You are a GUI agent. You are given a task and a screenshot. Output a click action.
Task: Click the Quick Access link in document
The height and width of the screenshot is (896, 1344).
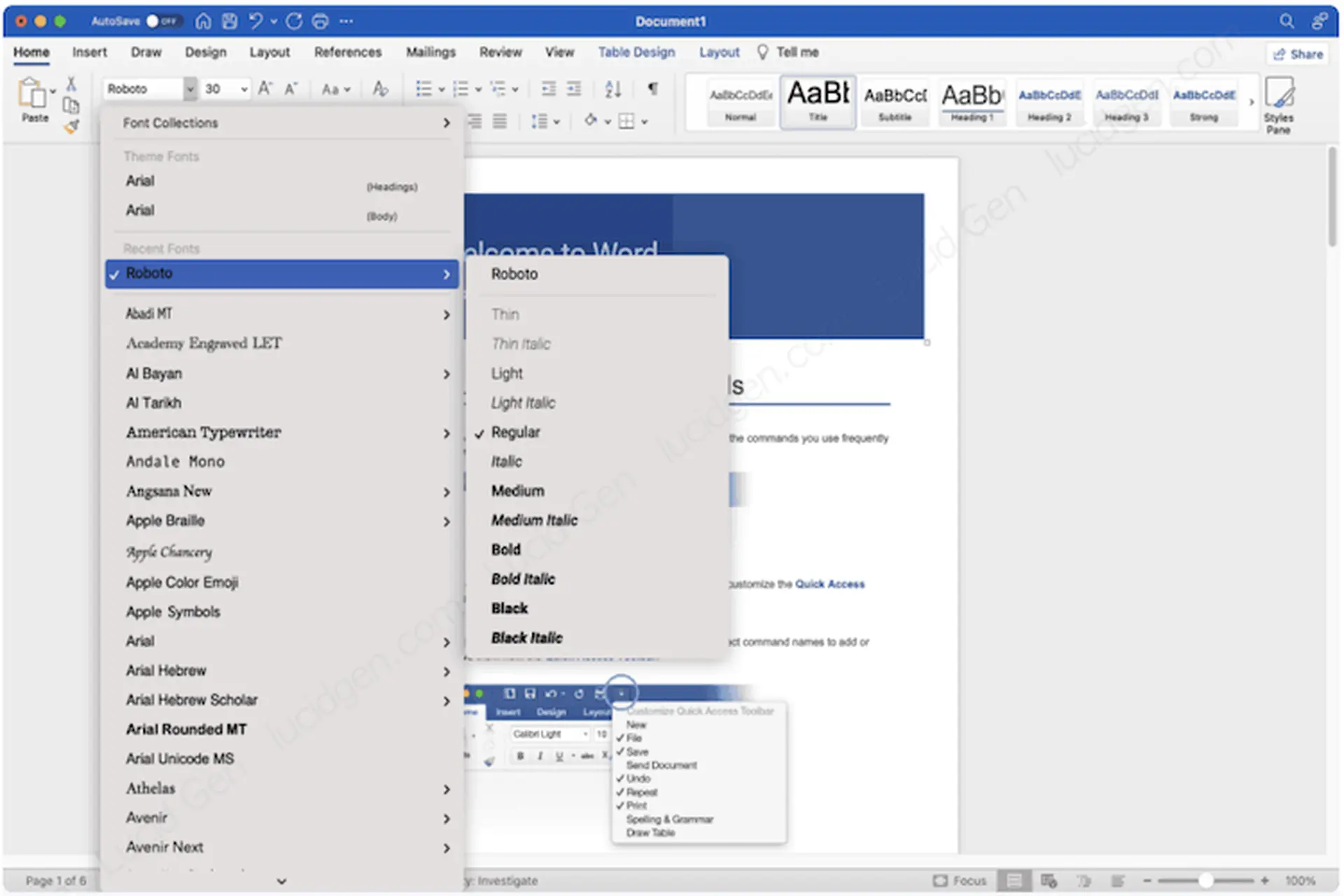pyautogui.click(x=829, y=584)
